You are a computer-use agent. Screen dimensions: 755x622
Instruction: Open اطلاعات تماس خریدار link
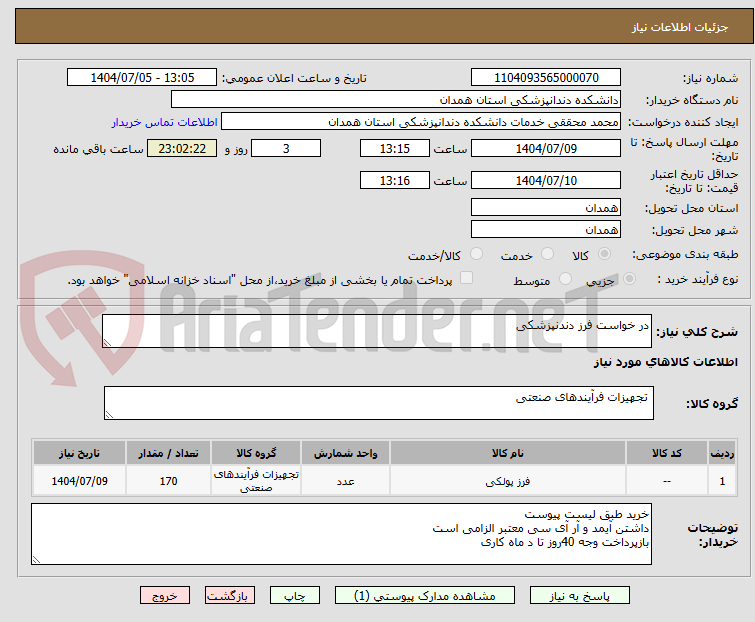pyautogui.click(x=165, y=122)
